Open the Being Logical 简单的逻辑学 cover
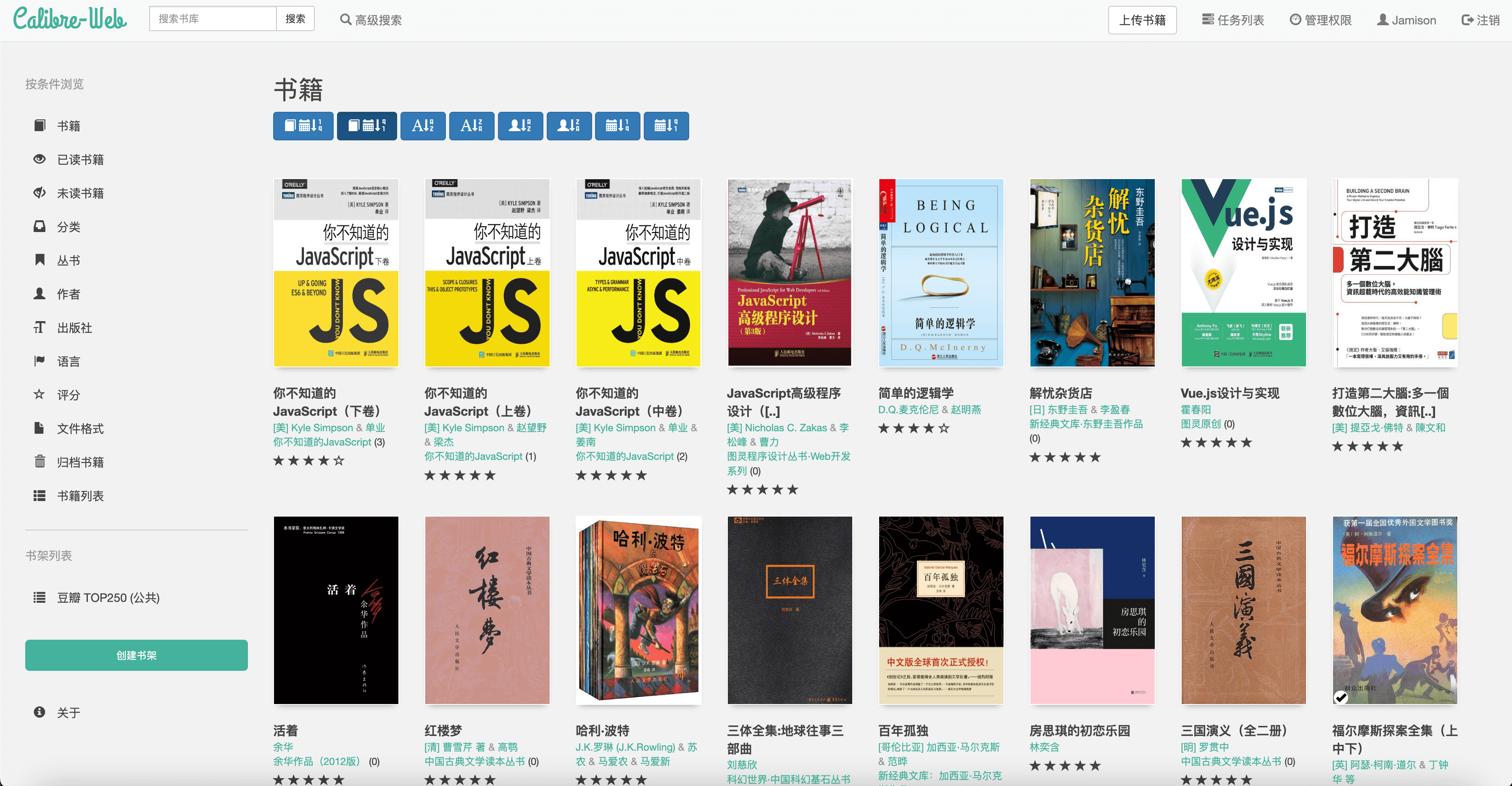Viewport: 1512px width, 786px height. [x=941, y=273]
